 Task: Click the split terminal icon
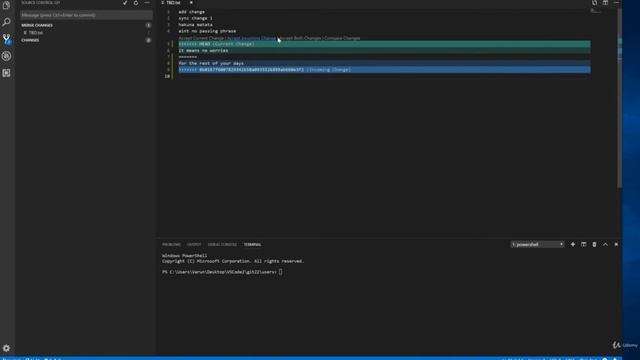[x=584, y=244]
